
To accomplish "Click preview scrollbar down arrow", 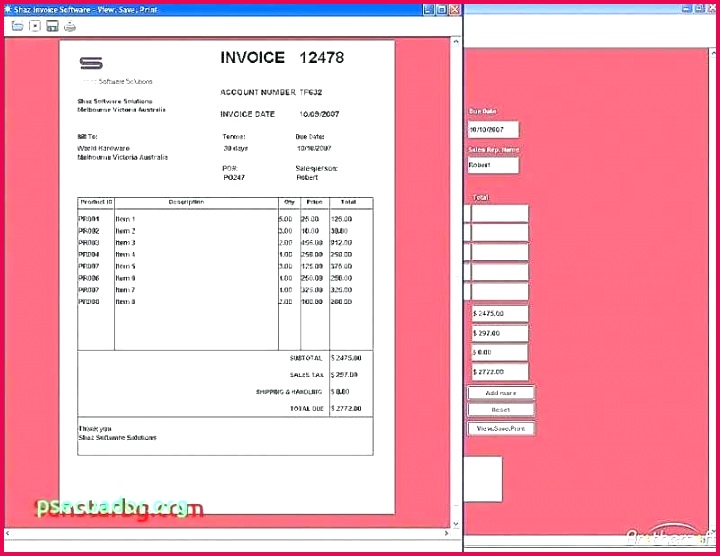I will point(455,524).
